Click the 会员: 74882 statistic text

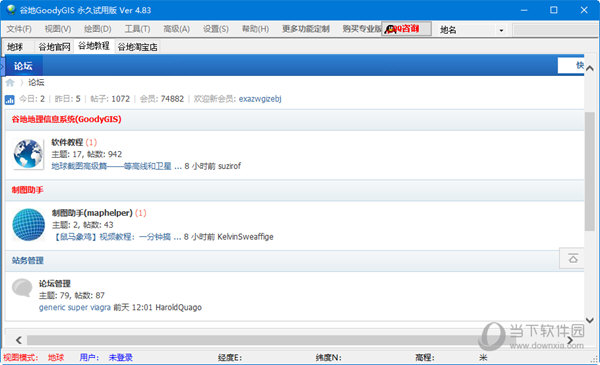pyautogui.click(x=162, y=99)
